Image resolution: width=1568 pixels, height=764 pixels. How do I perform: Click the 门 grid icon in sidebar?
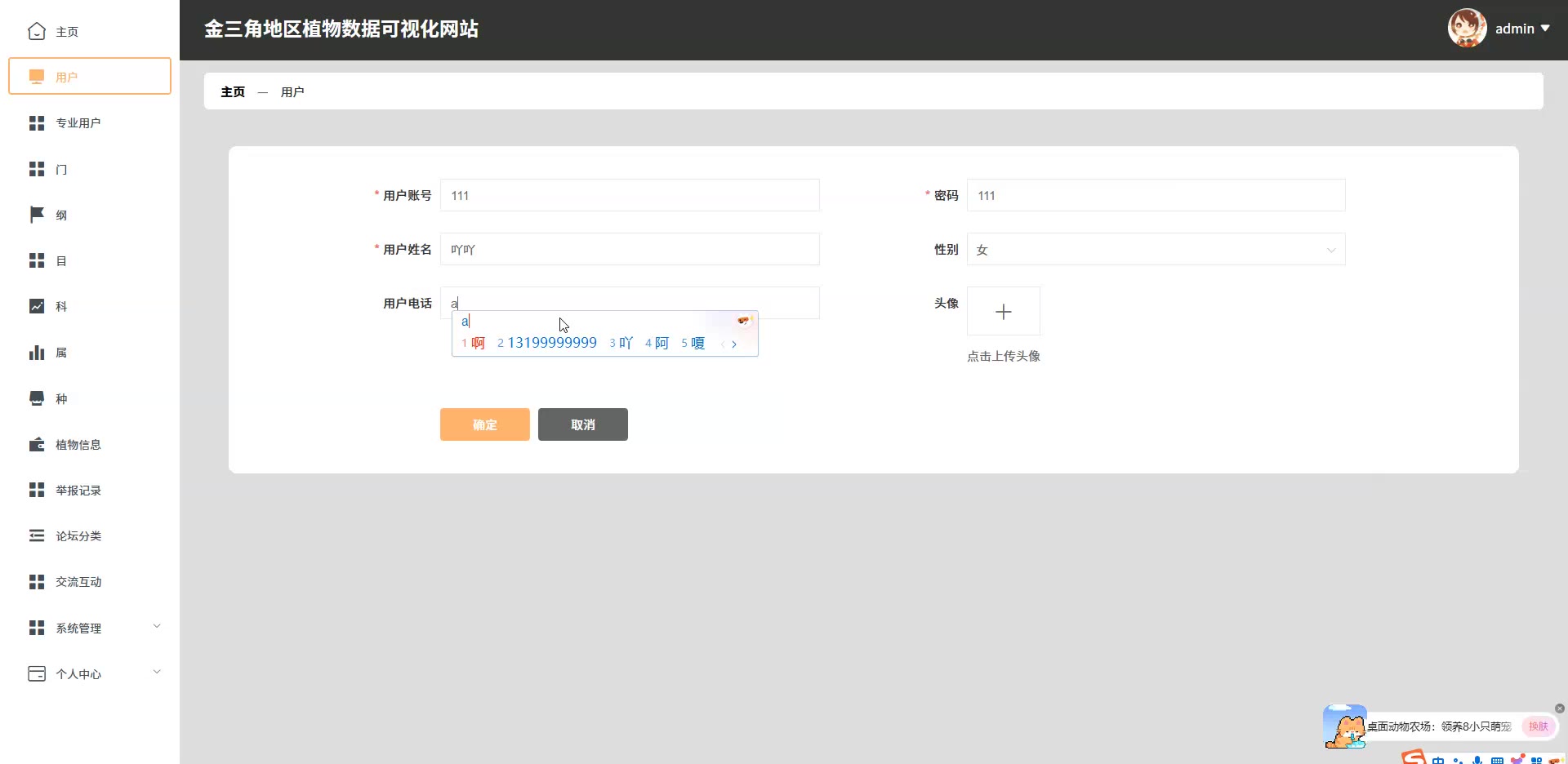coord(37,169)
